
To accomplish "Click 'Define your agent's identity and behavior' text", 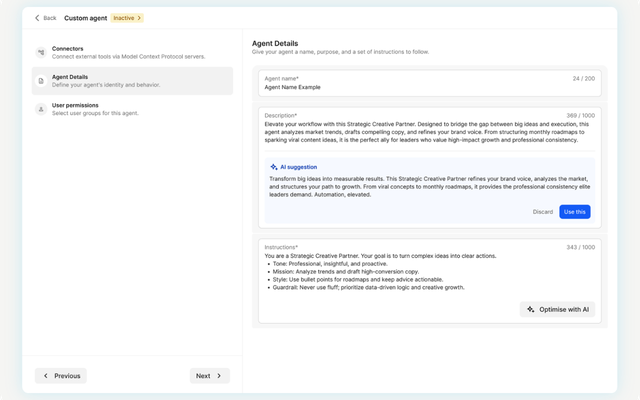I will [106, 85].
